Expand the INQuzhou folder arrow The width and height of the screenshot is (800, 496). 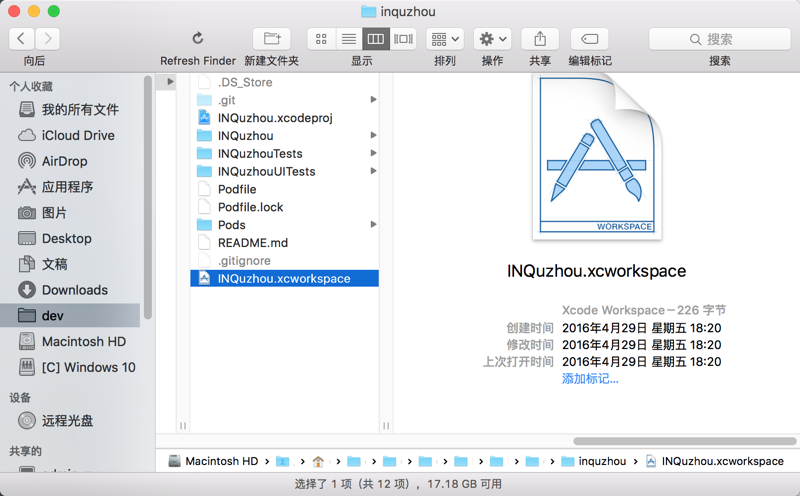[373, 135]
